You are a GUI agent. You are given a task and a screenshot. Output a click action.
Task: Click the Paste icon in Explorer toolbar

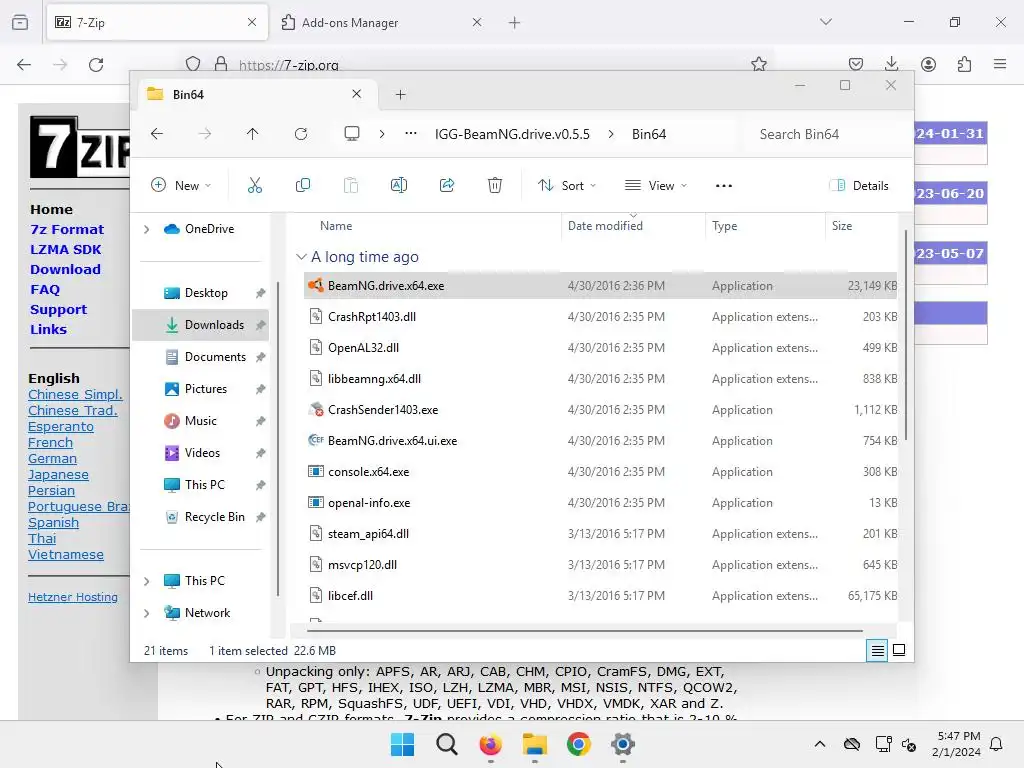point(351,185)
